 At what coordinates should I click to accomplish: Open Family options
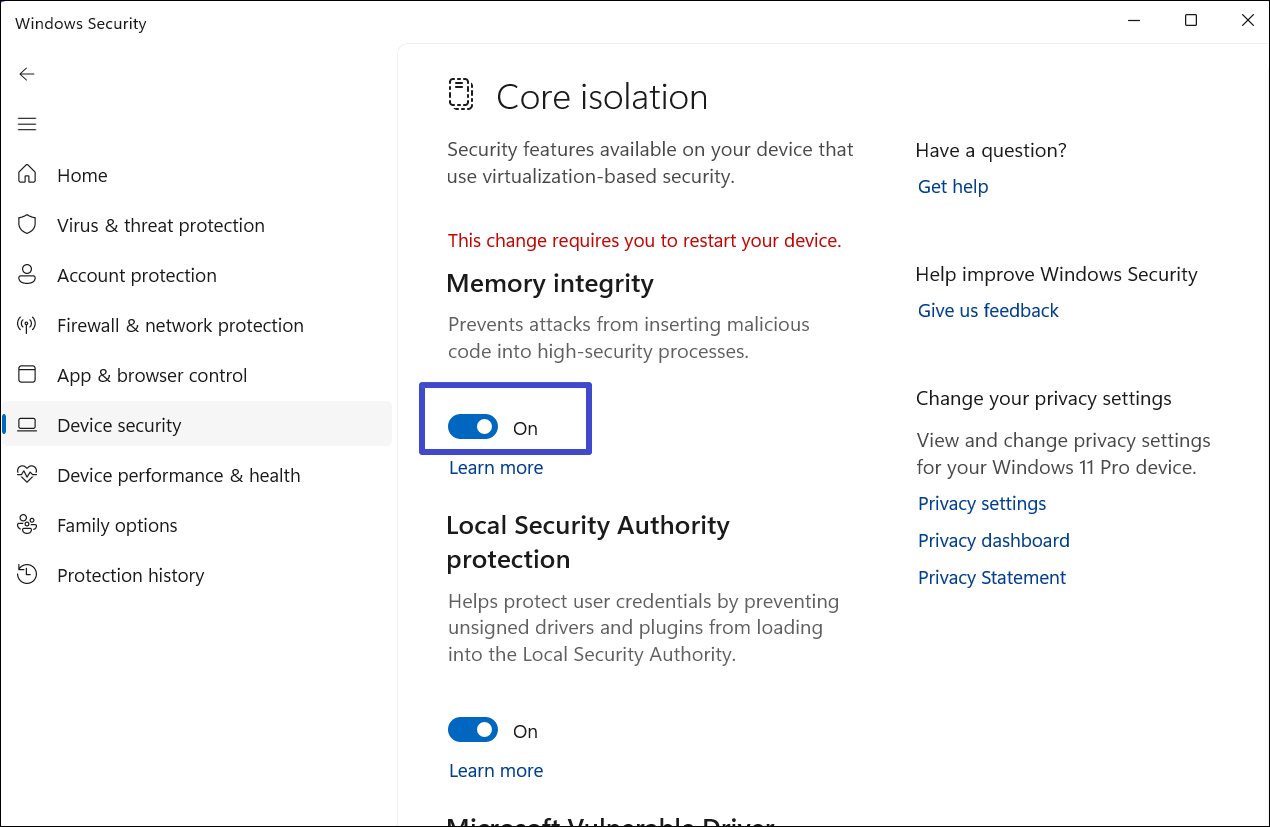point(116,525)
